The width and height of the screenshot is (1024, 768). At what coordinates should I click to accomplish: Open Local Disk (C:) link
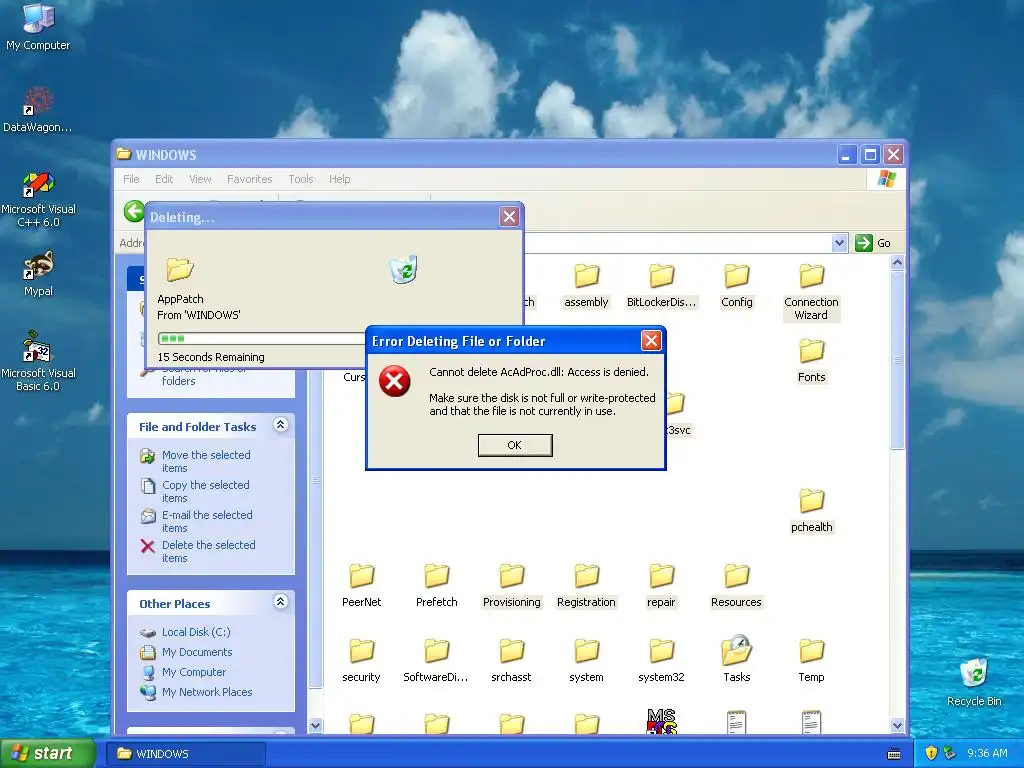tap(185, 632)
